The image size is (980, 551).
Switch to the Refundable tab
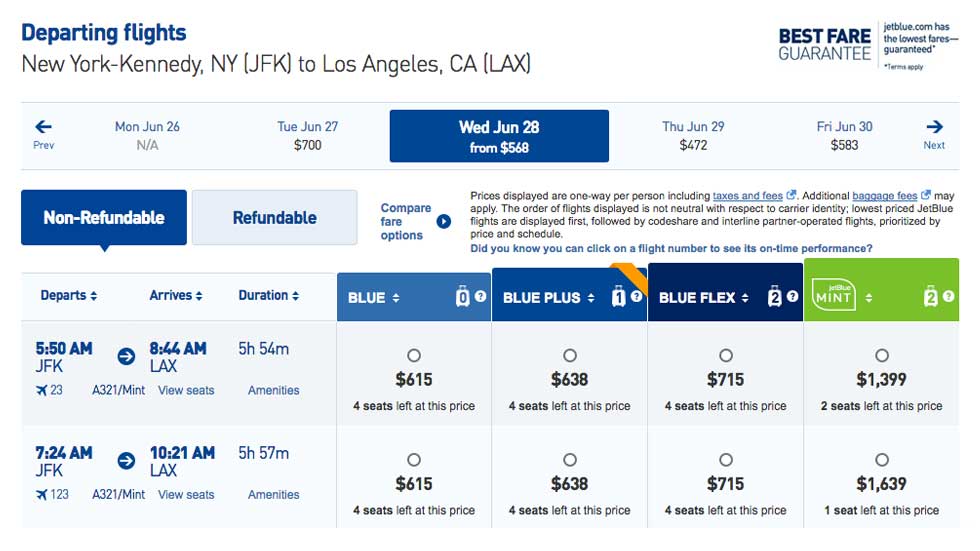pos(274,217)
